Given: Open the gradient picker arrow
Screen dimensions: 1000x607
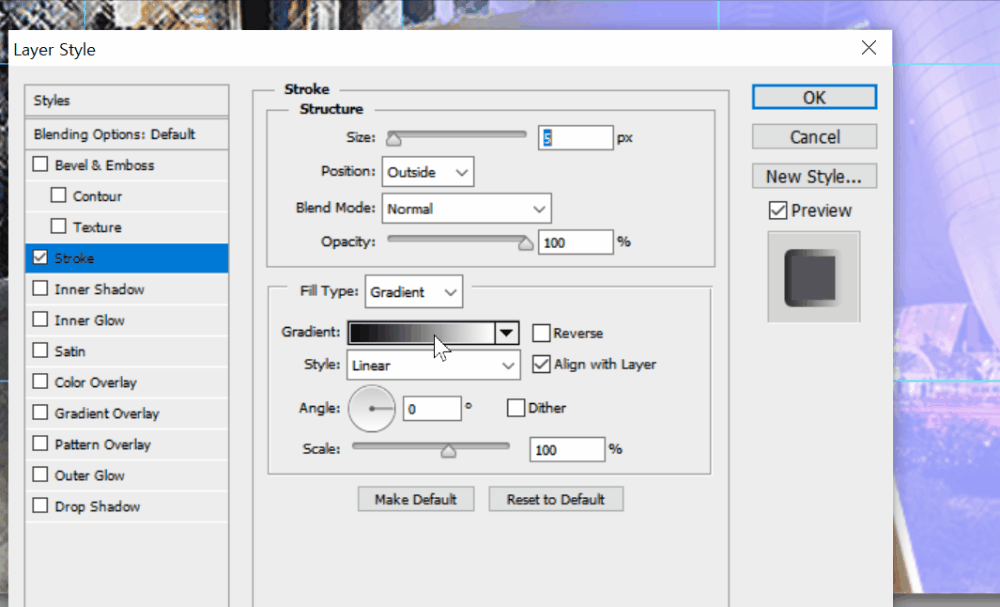Looking at the screenshot, I should pos(506,333).
